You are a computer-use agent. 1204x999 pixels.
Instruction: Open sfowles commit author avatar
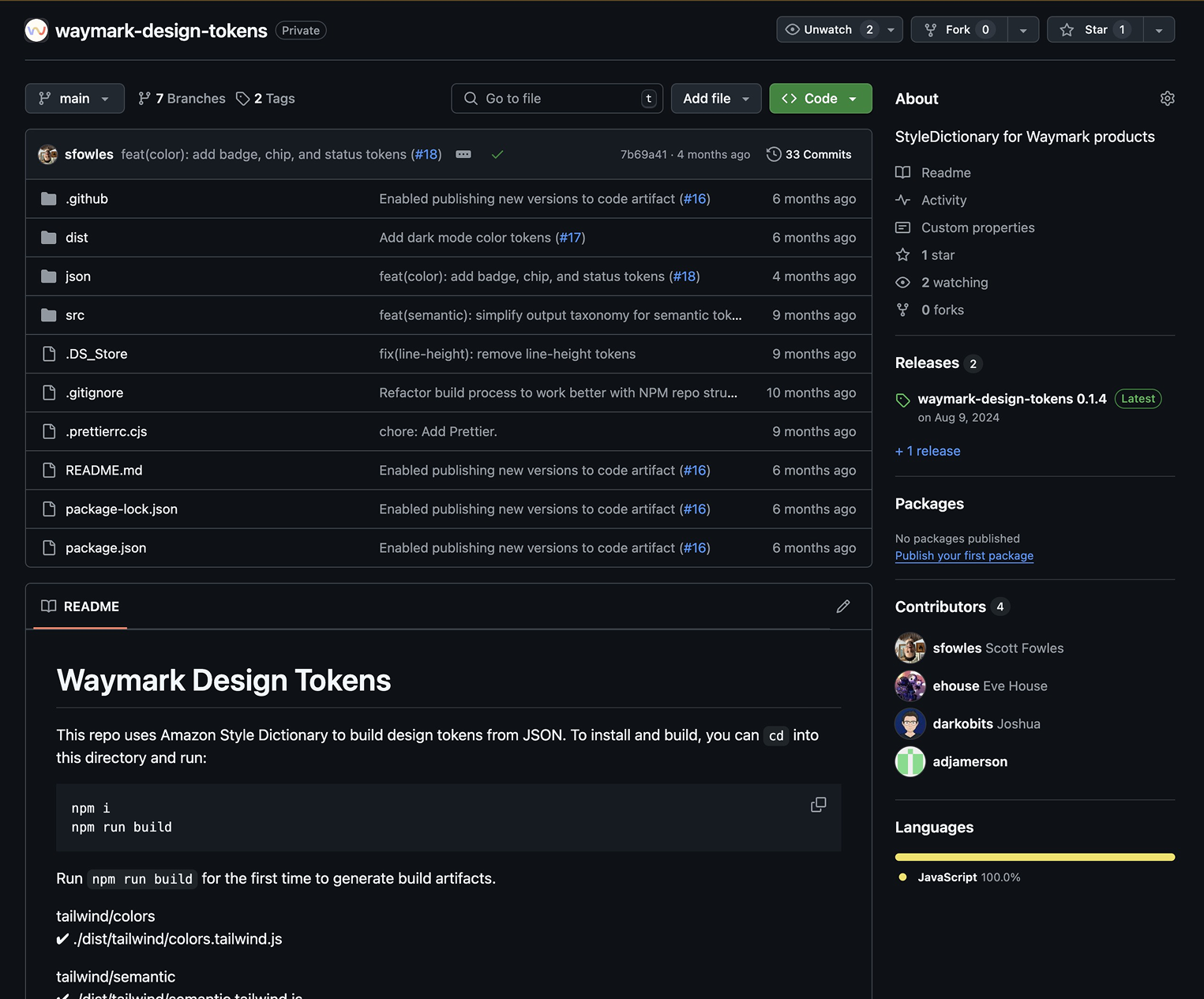48,154
